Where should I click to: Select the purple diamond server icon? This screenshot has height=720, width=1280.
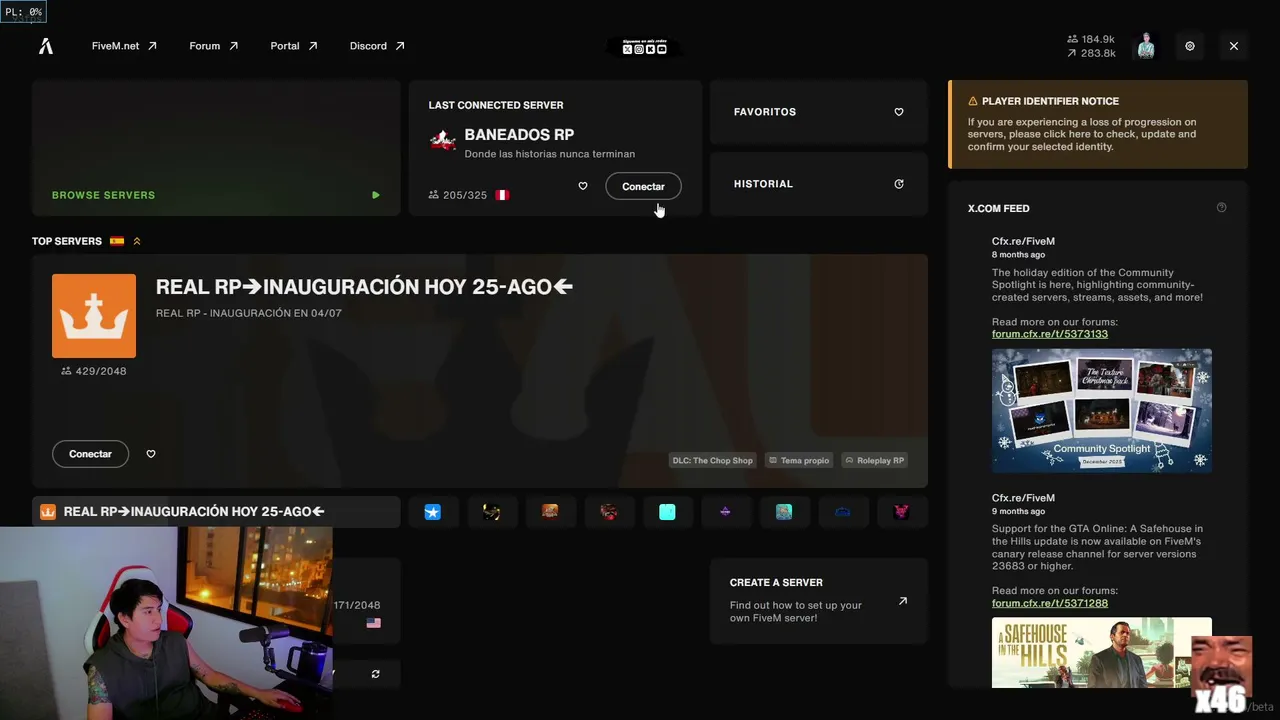pos(725,512)
